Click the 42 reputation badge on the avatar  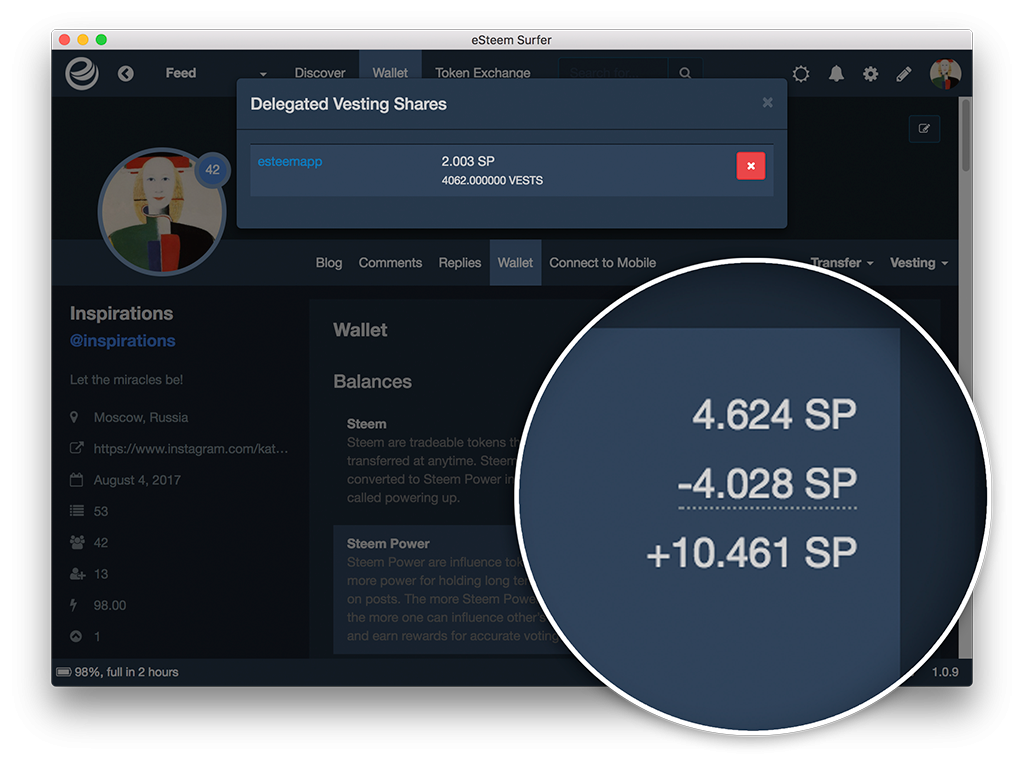pyautogui.click(x=212, y=170)
